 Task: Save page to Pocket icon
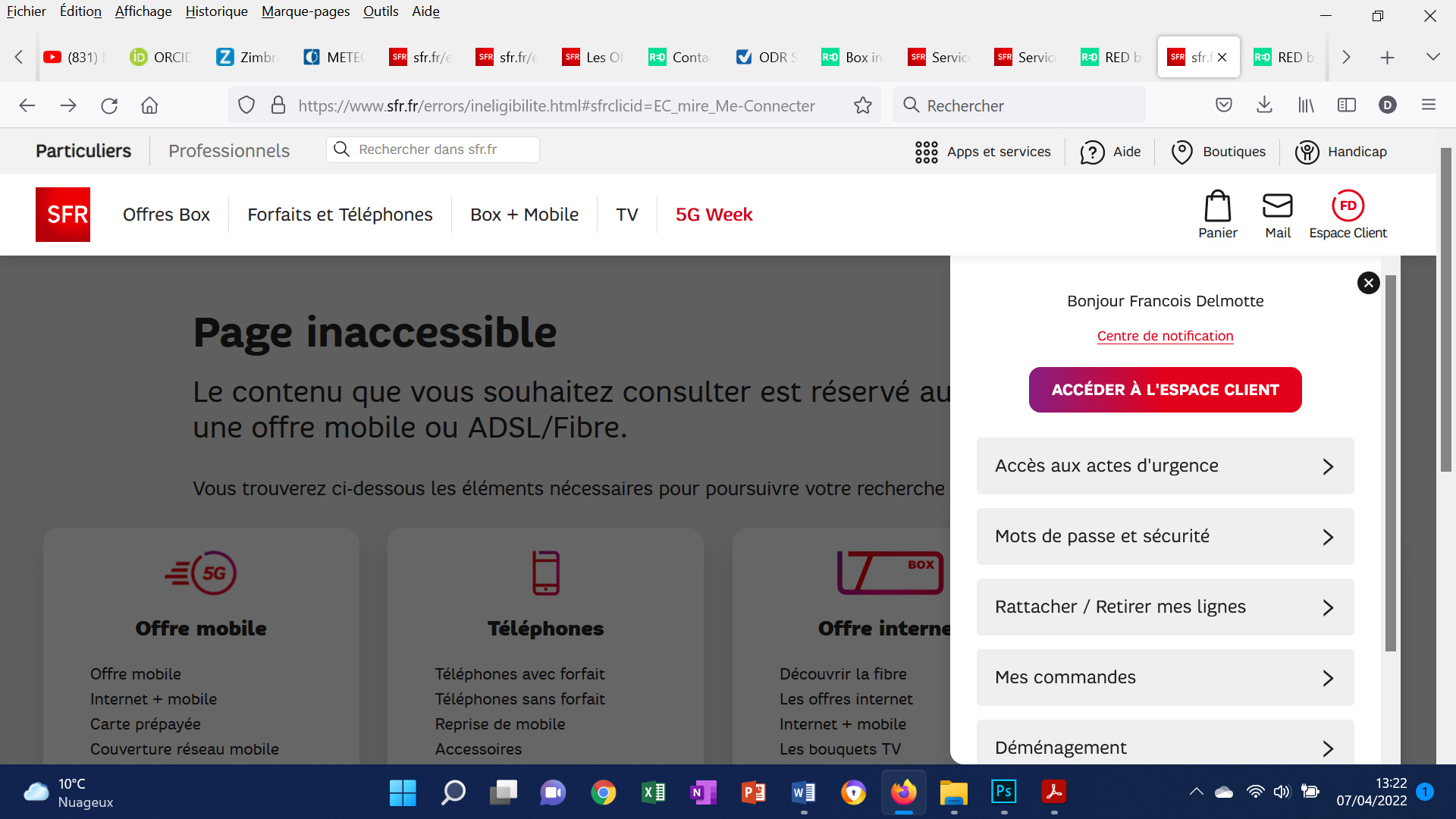pyautogui.click(x=1223, y=105)
